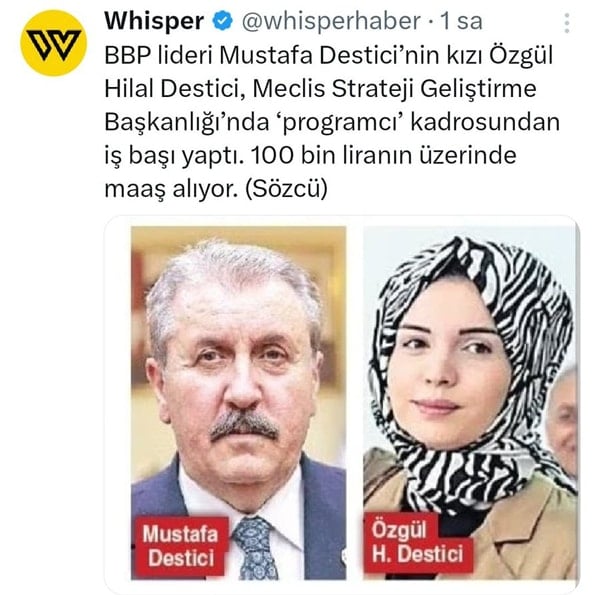Click the blue verified badge next to Whisper
Screen dimensions: 600x595
[x=222, y=21]
